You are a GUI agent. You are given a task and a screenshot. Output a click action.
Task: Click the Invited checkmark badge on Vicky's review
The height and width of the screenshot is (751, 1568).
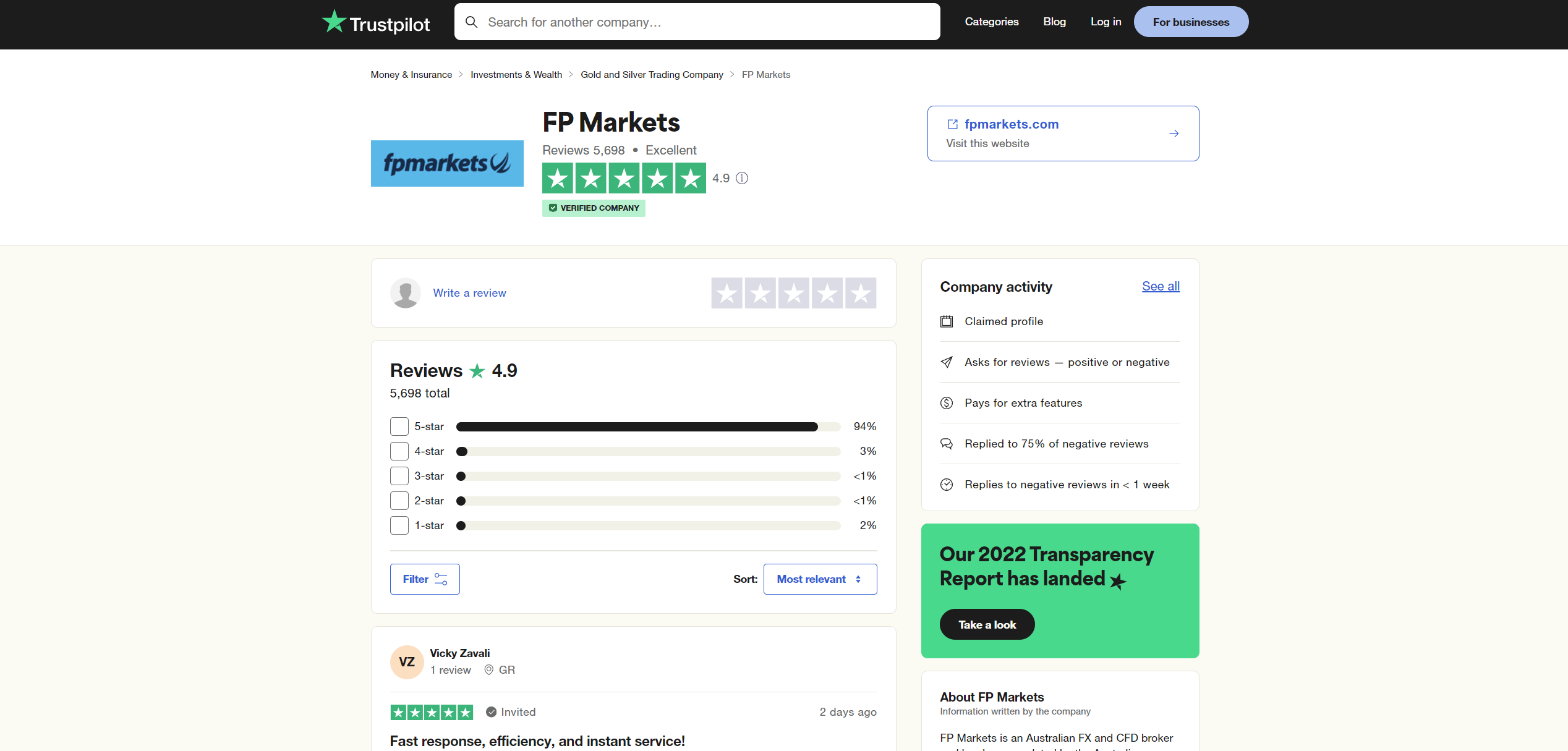pyautogui.click(x=490, y=711)
